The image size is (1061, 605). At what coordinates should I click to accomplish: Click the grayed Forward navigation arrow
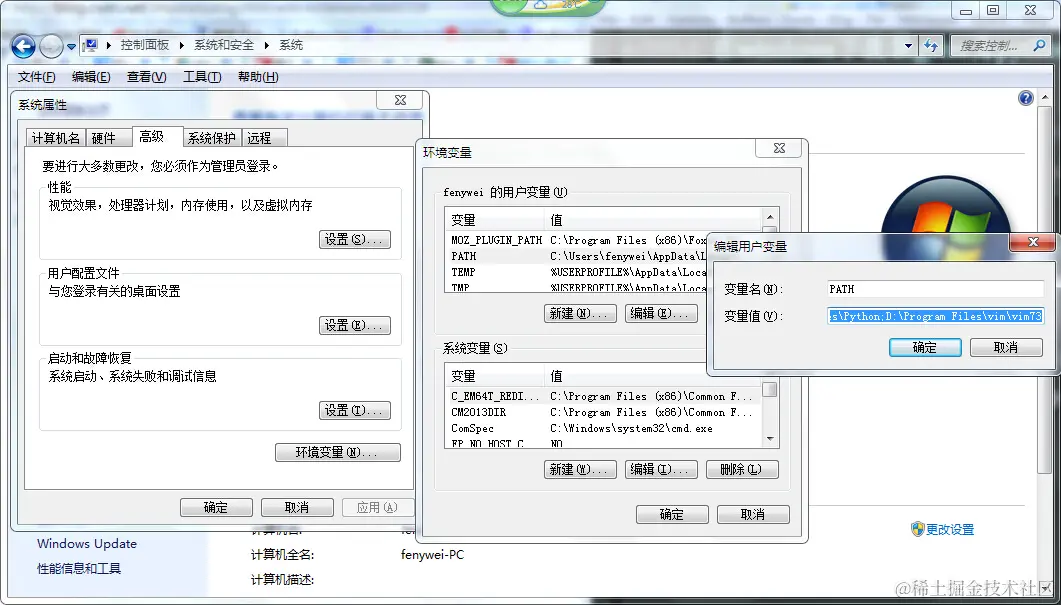(x=50, y=46)
